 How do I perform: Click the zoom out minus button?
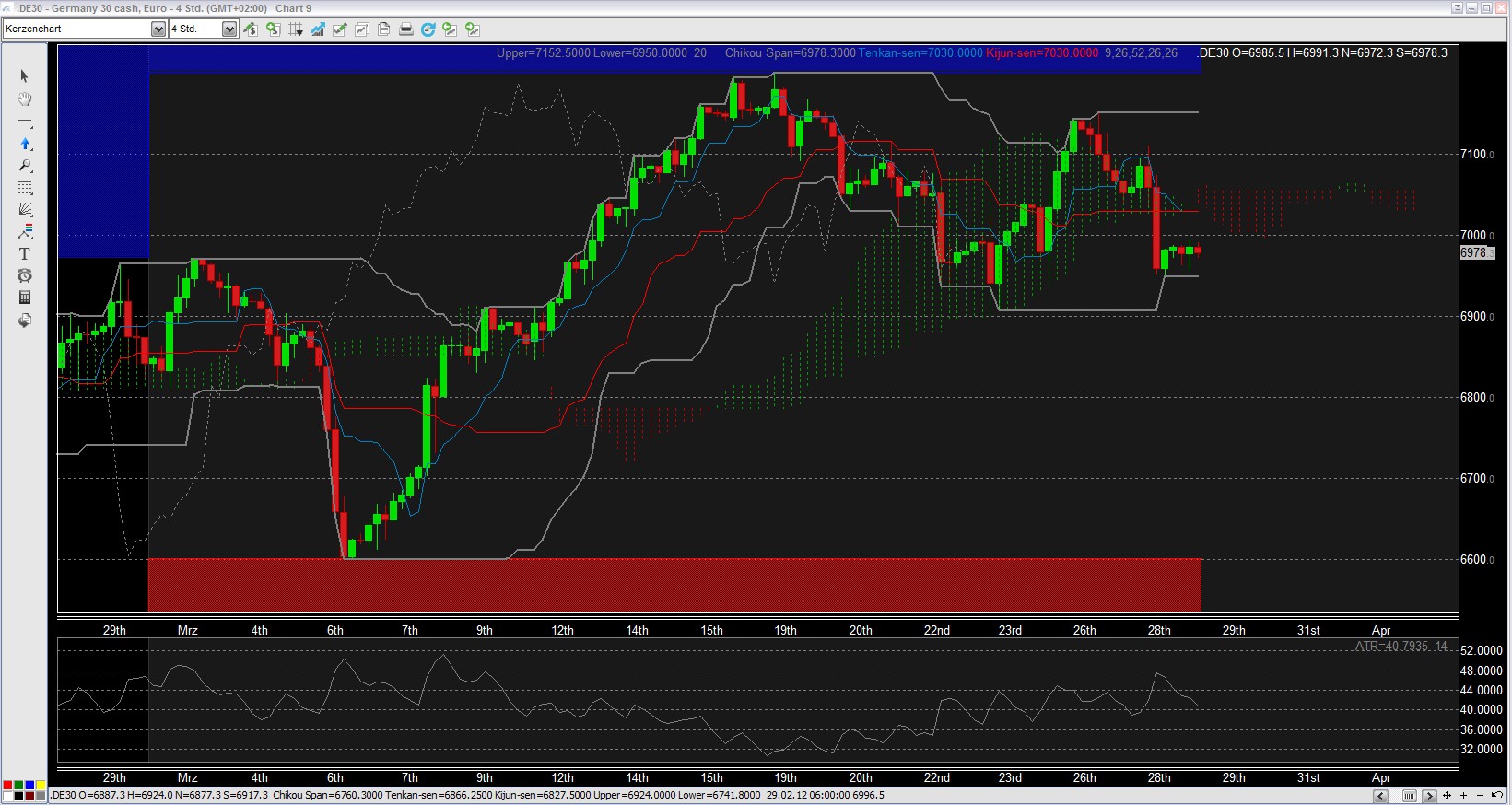click(1480, 796)
